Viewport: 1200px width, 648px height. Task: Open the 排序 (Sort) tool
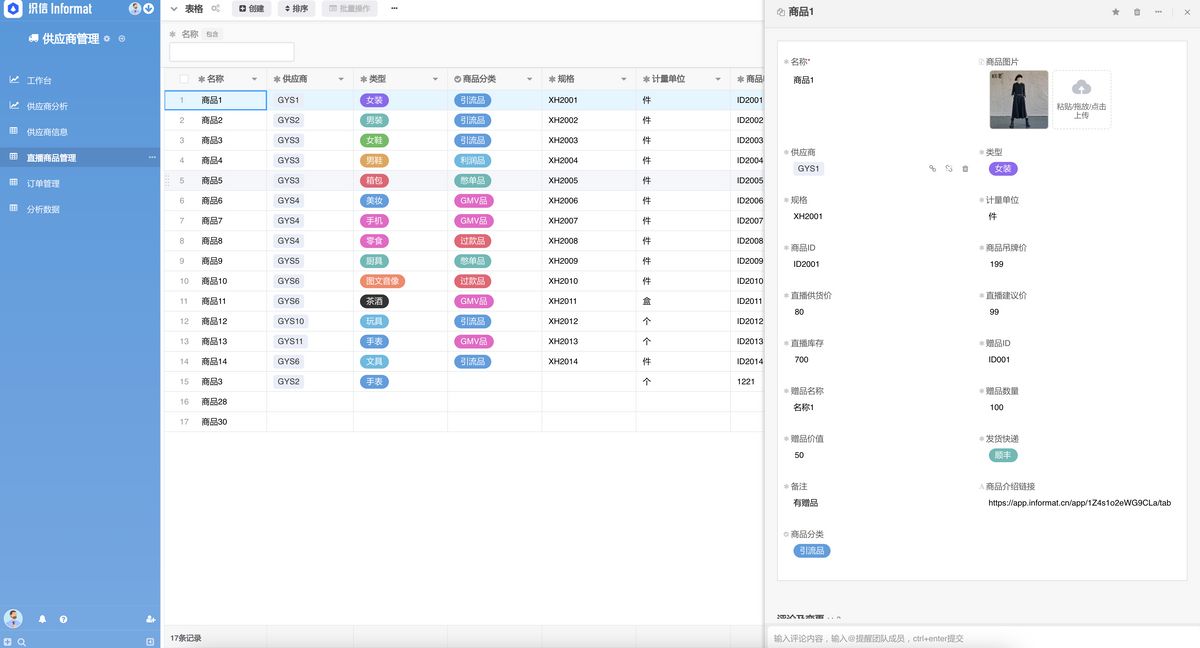click(x=297, y=9)
